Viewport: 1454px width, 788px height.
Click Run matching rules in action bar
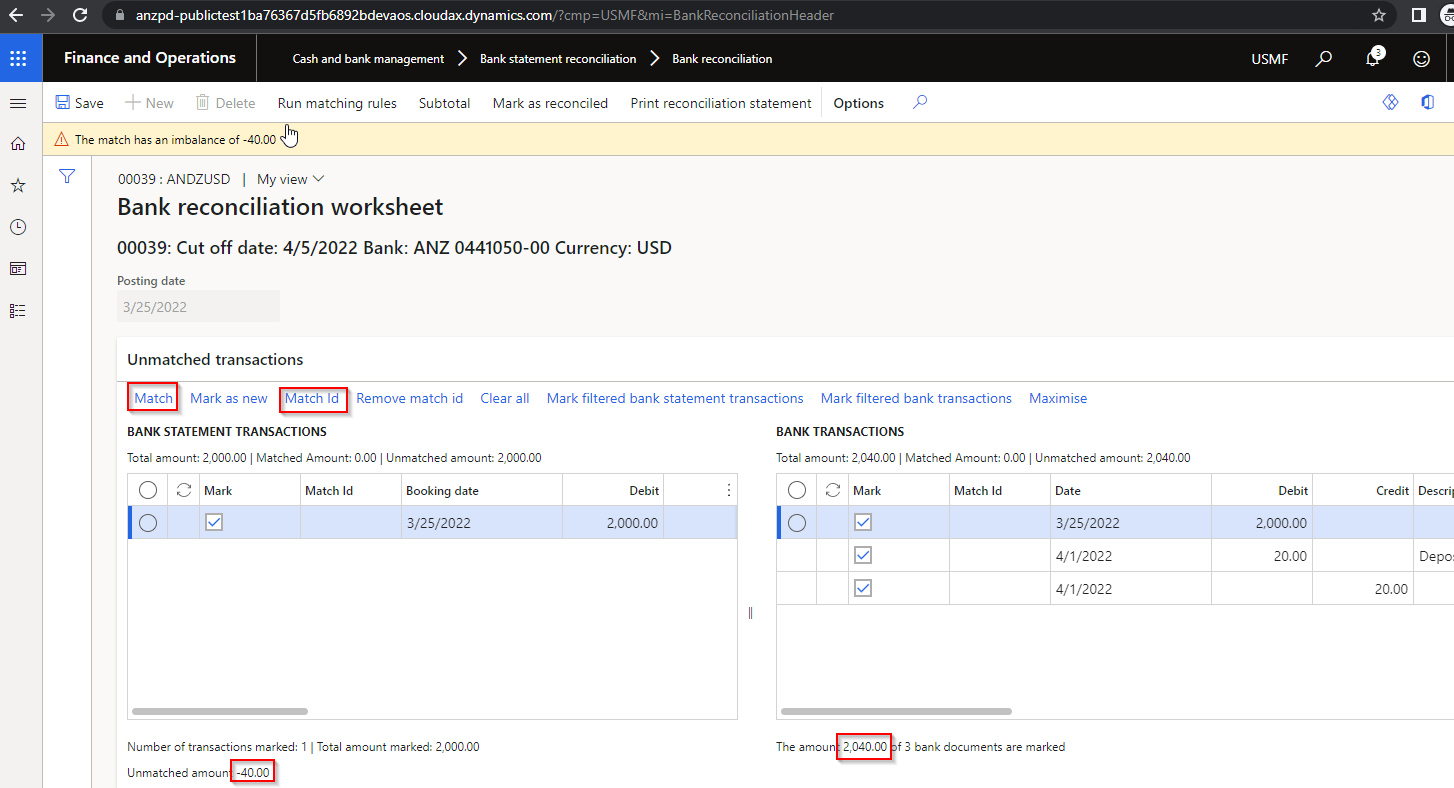pyautogui.click(x=337, y=103)
